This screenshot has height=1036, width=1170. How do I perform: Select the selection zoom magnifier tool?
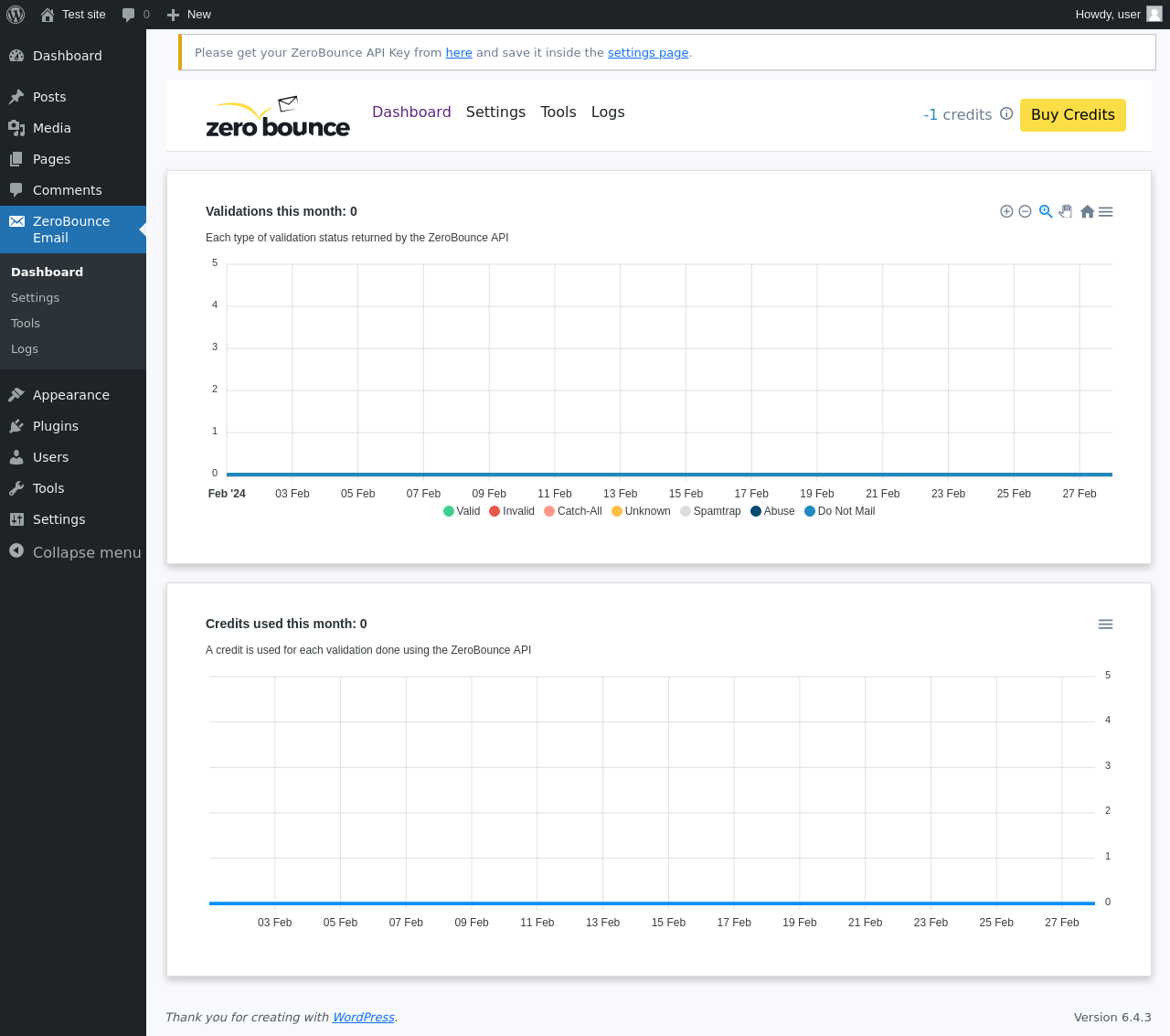point(1046,211)
